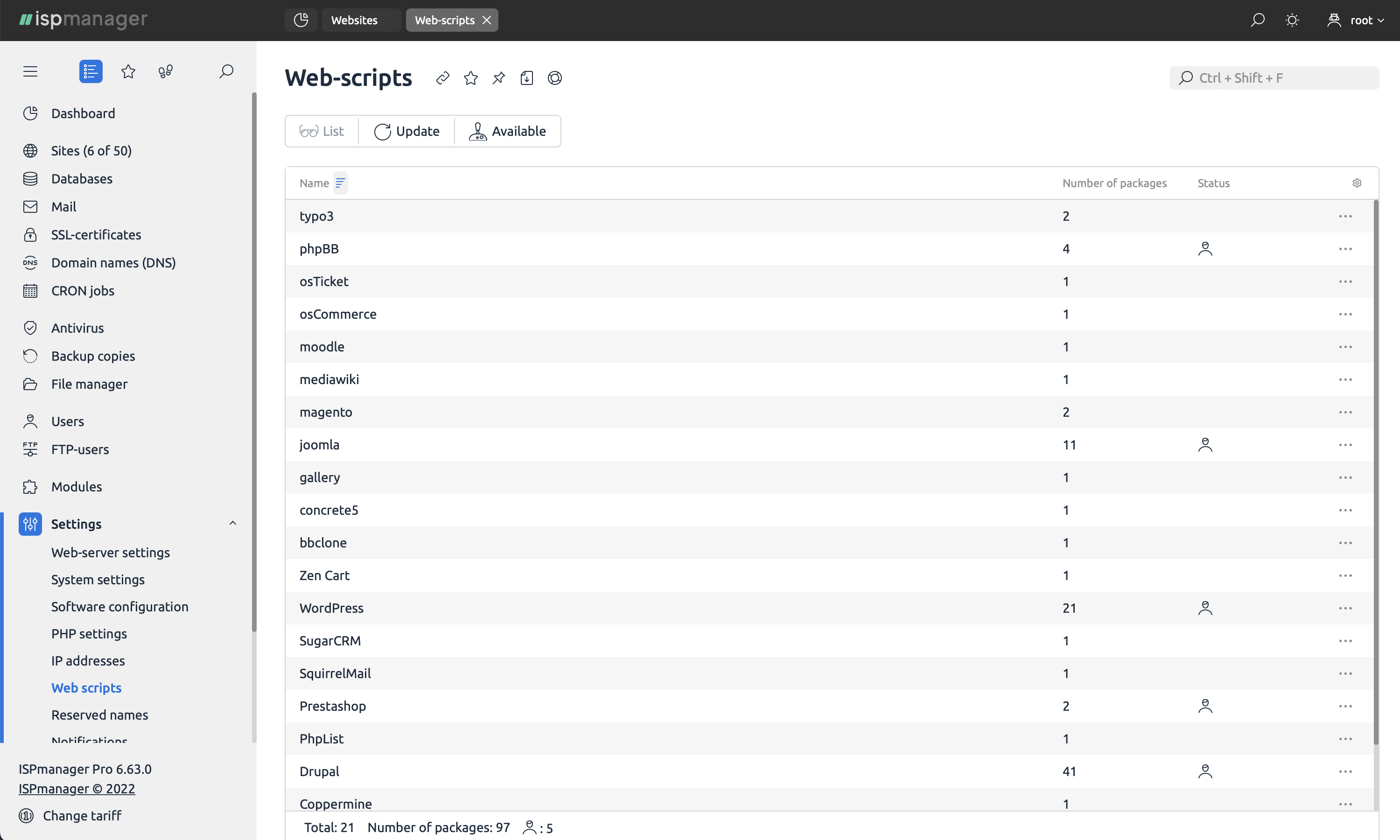Close the Web-scripts tab
The height and width of the screenshot is (840, 1400).
(487, 20)
